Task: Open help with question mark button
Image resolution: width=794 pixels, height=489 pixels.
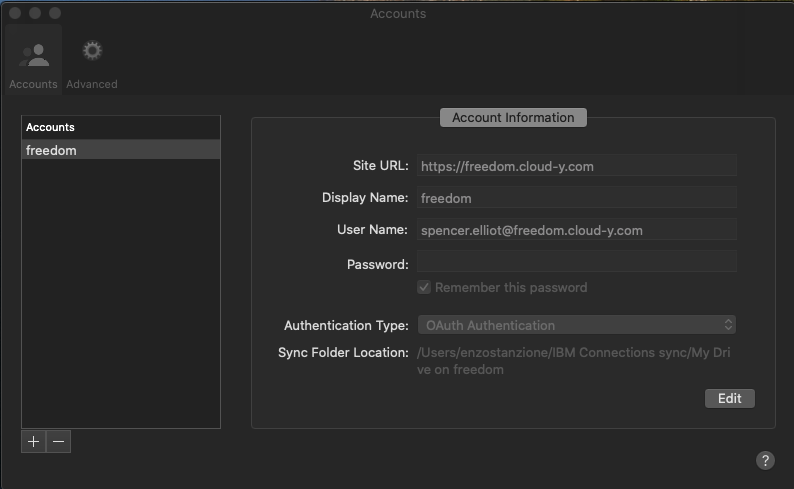Action: (765, 460)
